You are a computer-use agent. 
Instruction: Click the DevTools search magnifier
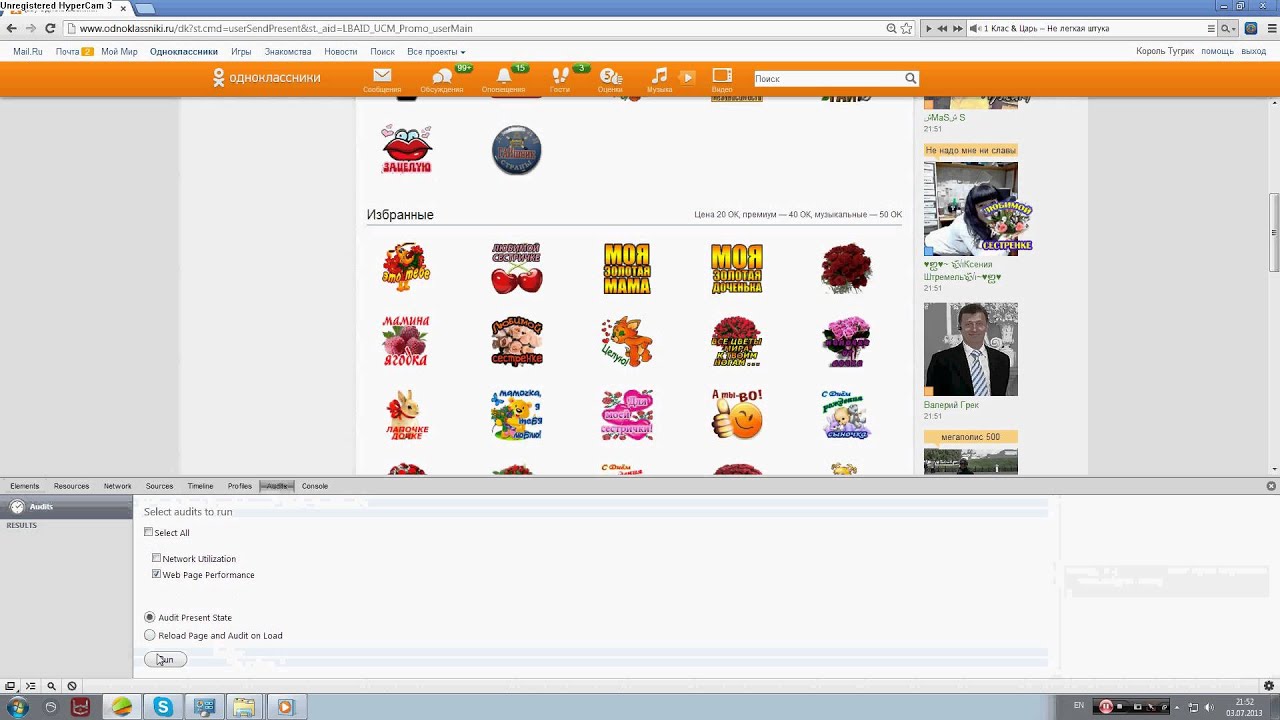[x=51, y=686]
